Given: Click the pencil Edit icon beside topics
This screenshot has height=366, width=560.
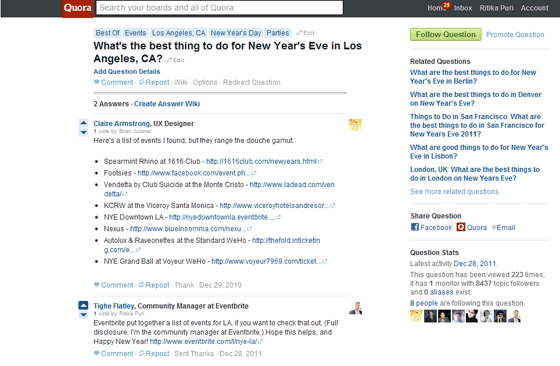Looking at the screenshot, I should tap(305, 33).
